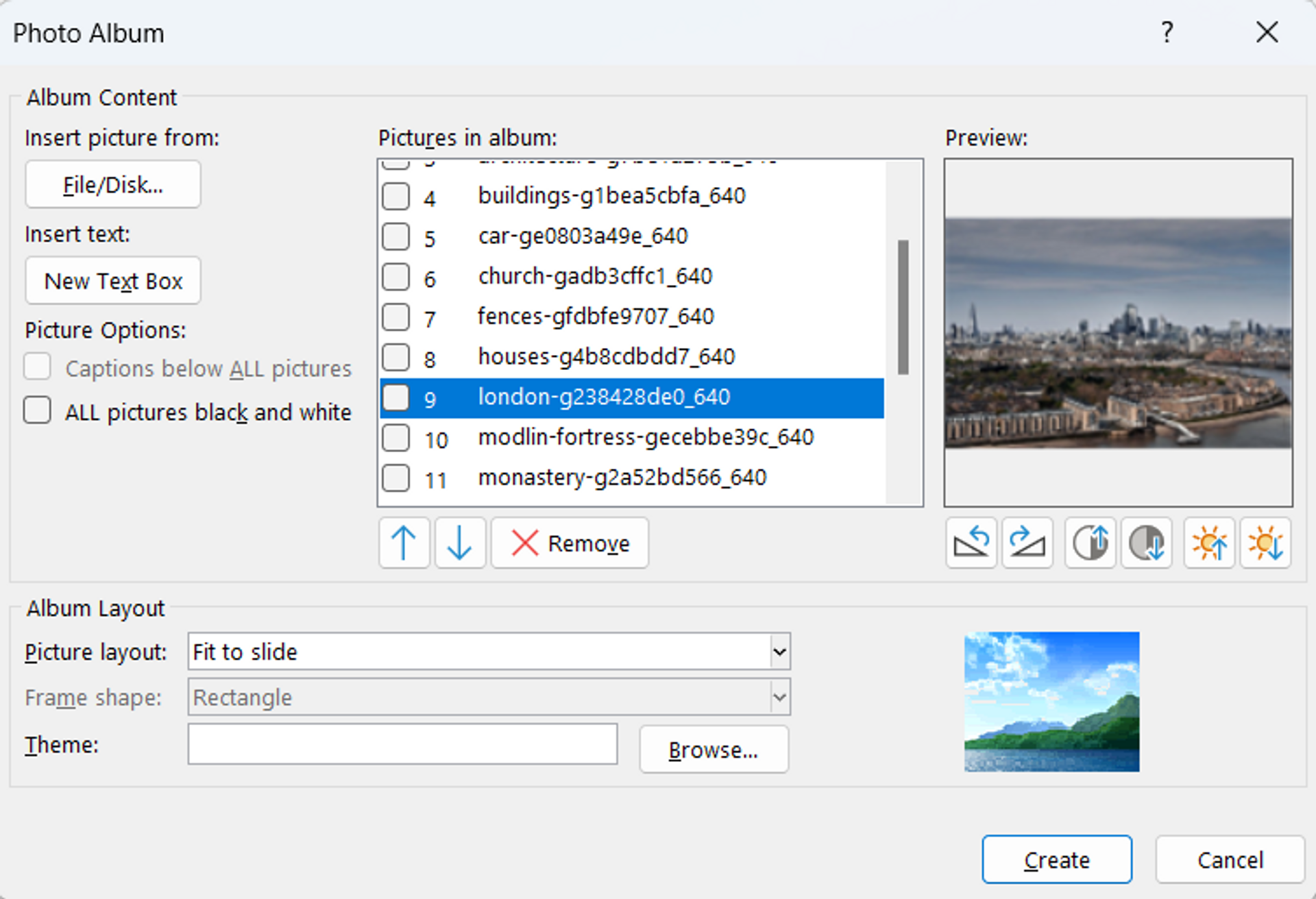
Task: Open the Frame shape dropdown arrow
Action: (x=779, y=698)
